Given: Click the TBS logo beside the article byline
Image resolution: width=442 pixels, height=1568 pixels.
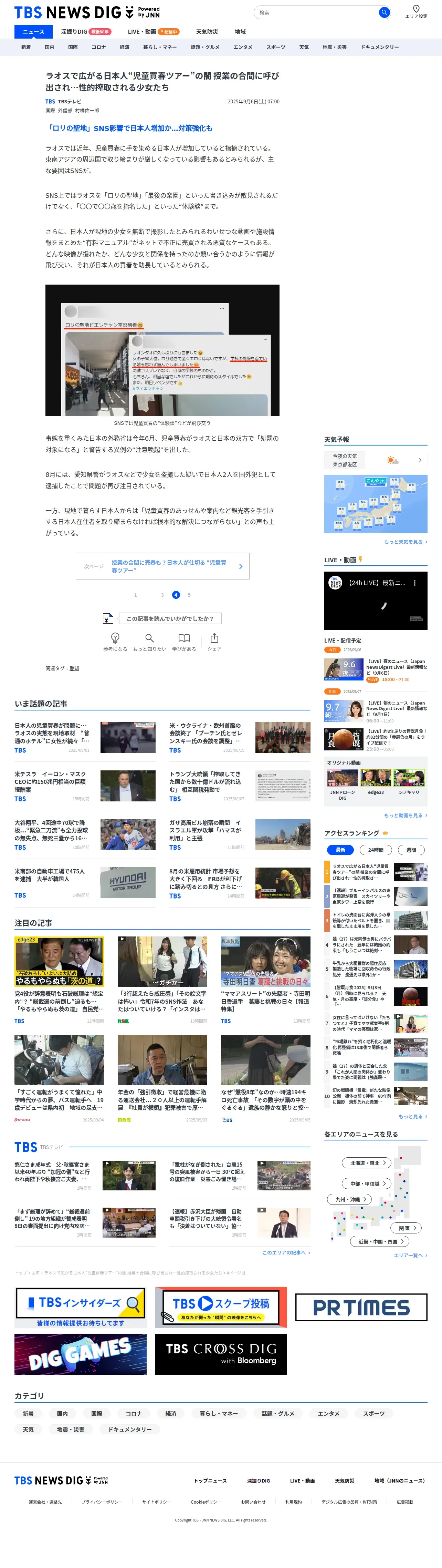Looking at the screenshot, I should (51, 102).
